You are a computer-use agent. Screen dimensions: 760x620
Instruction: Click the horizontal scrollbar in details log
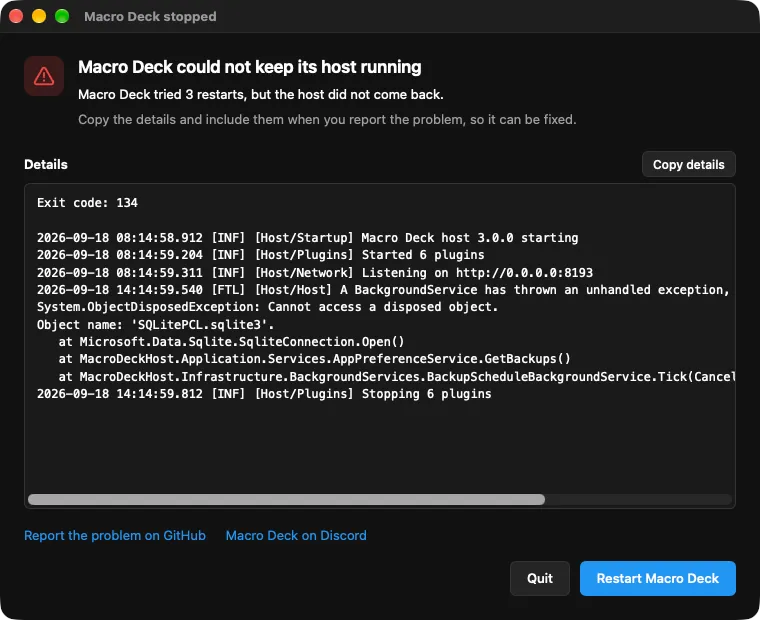286,499
